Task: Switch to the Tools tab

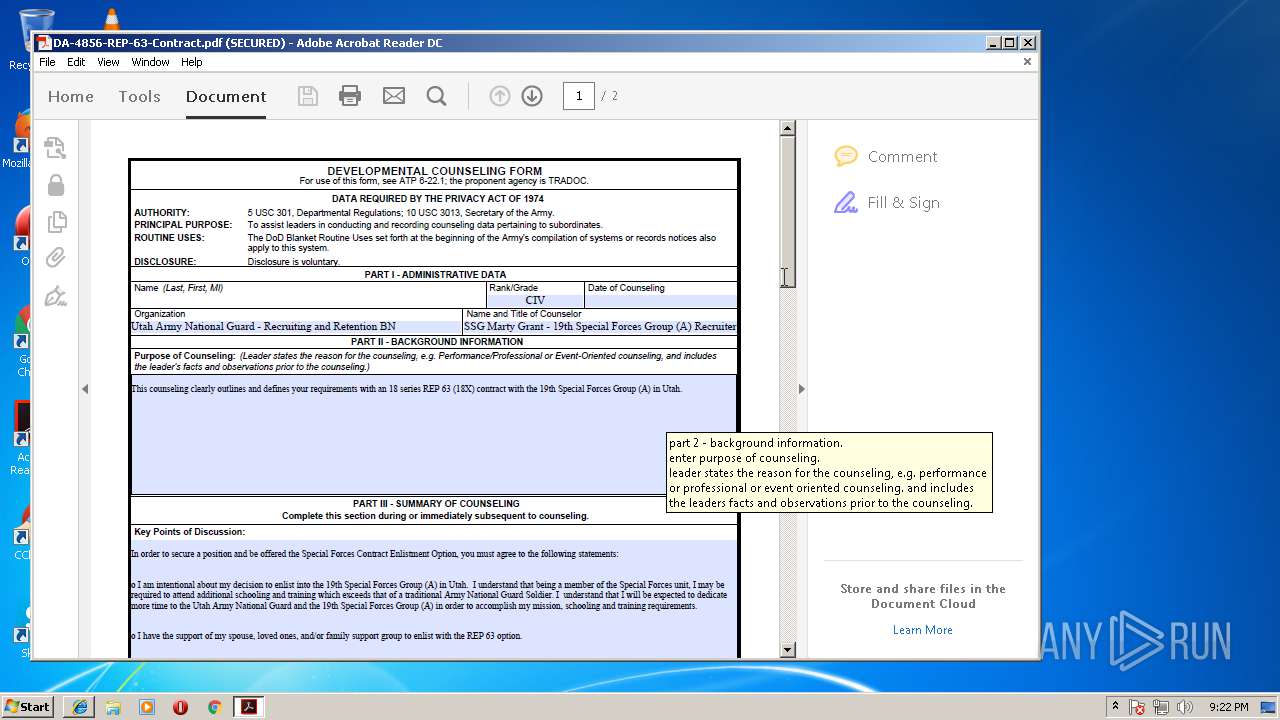Action: pyautogui.click(x=139, y=96)
